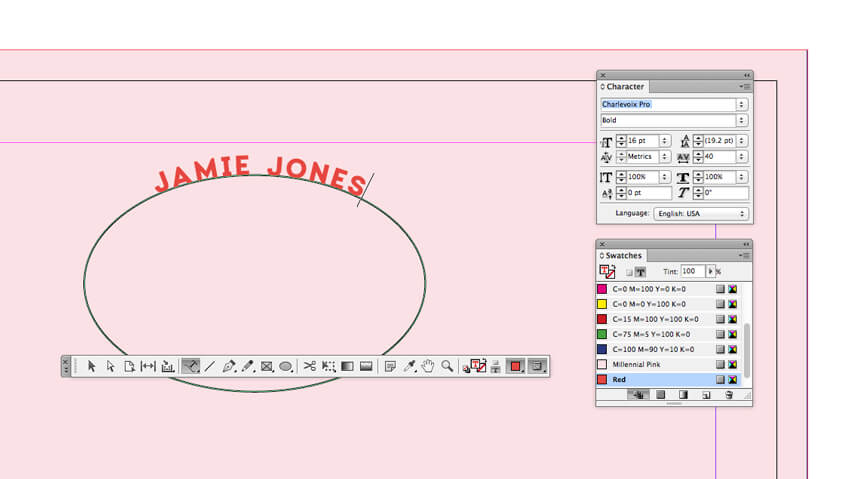Open the tracking value 40 dropdown

742,157
